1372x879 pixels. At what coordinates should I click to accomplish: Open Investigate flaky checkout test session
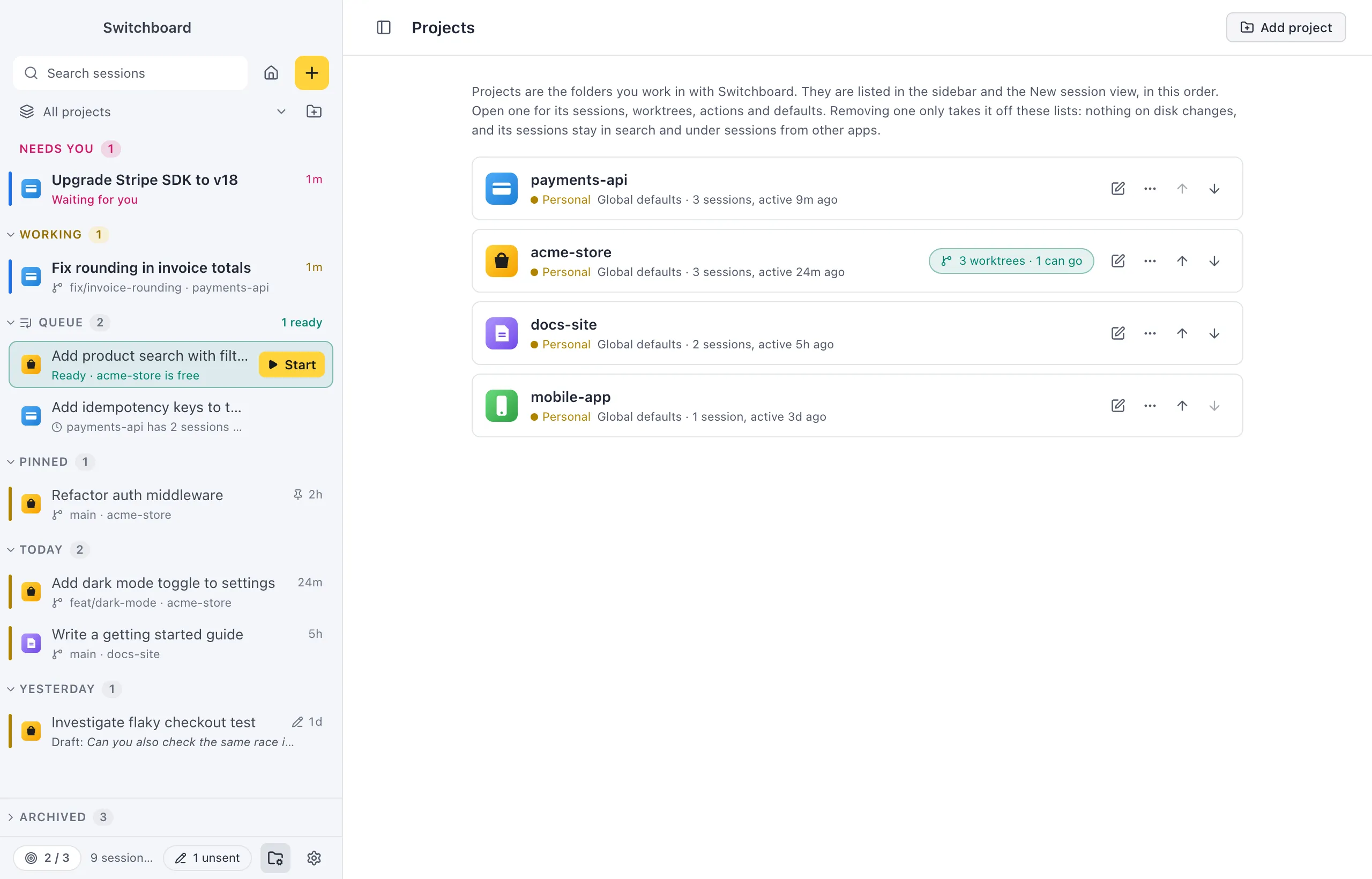pyautogui.click(x=170, y=731)
